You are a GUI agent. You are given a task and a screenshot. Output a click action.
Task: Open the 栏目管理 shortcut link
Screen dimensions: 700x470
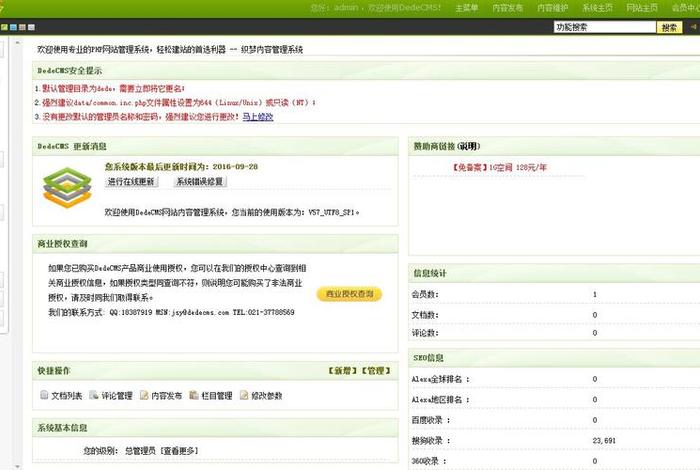click(x=217, y=396)
